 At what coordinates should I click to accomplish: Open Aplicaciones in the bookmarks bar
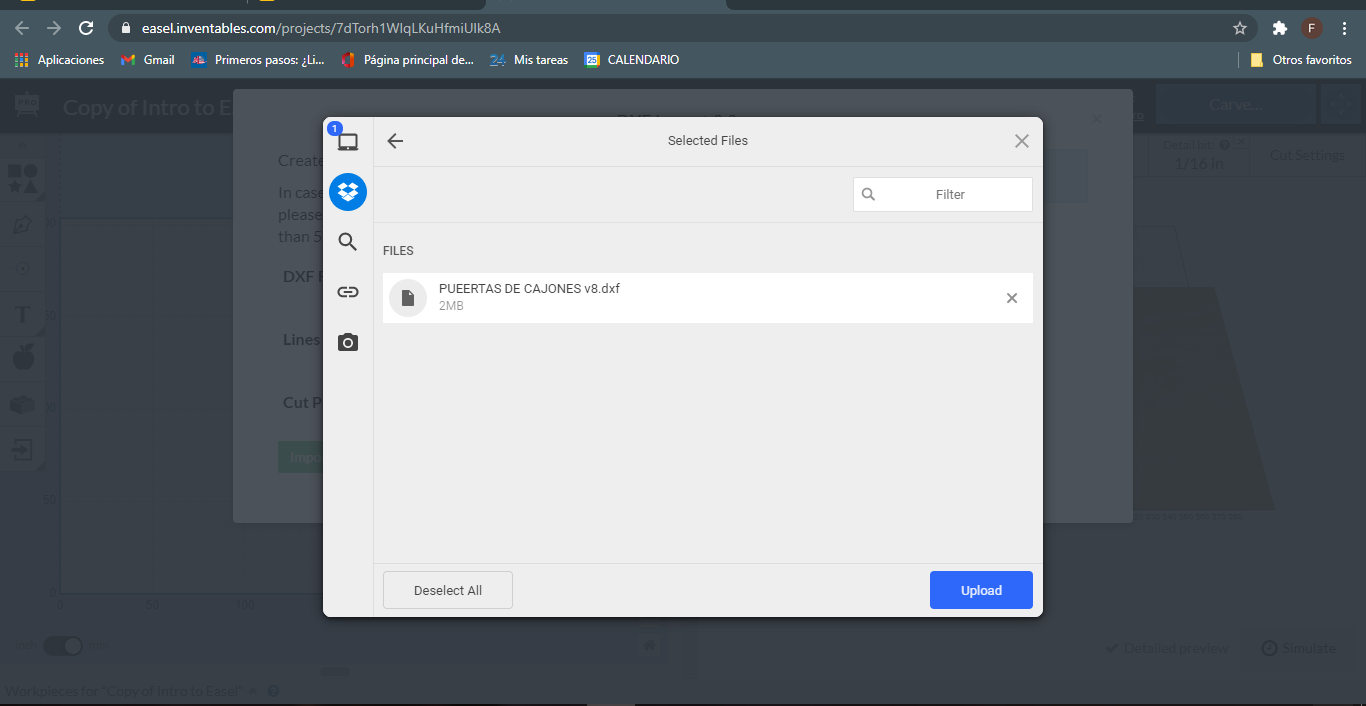tap(60, 60)
